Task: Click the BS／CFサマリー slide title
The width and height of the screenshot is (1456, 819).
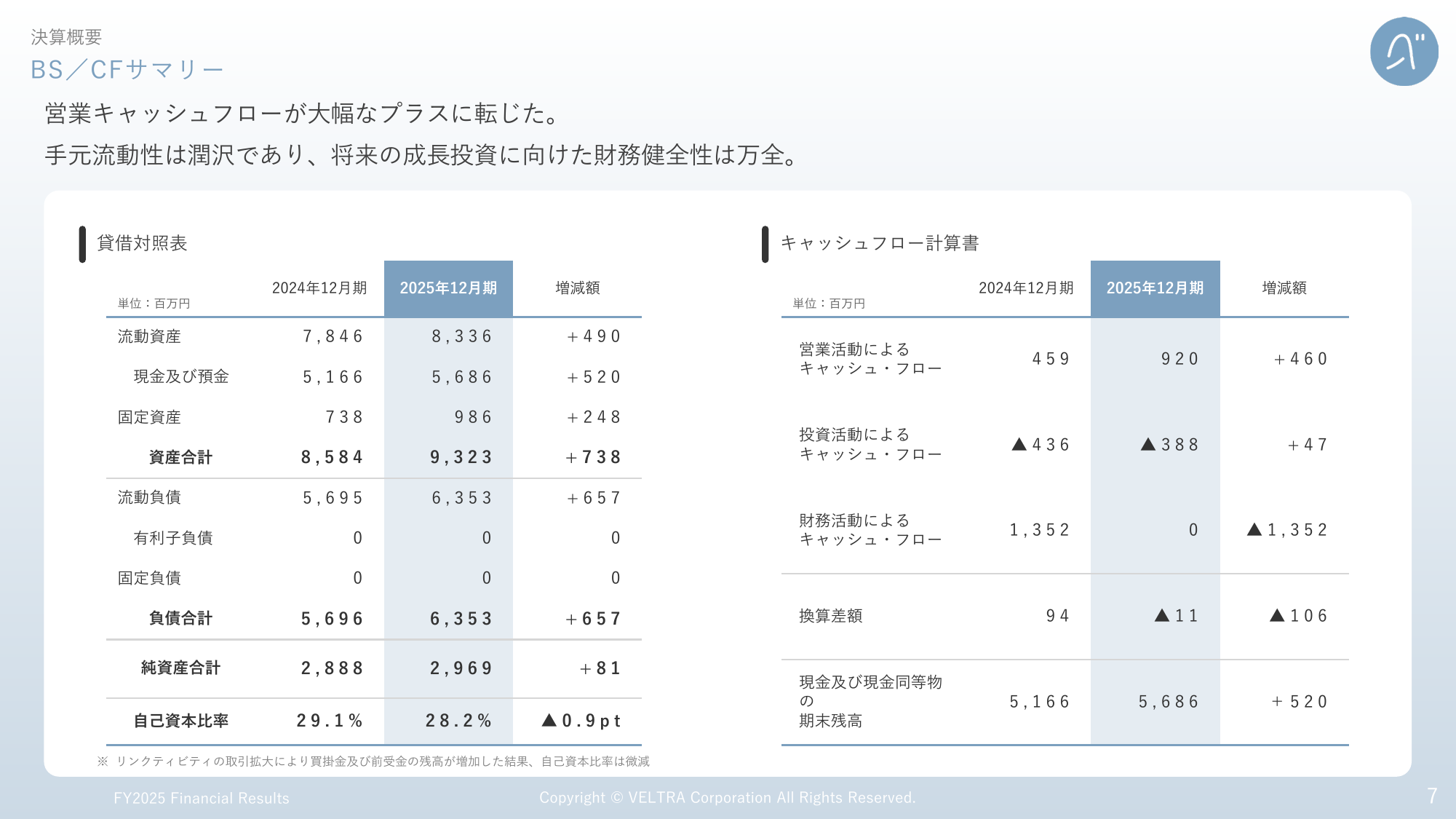Action: coord(127,70)
